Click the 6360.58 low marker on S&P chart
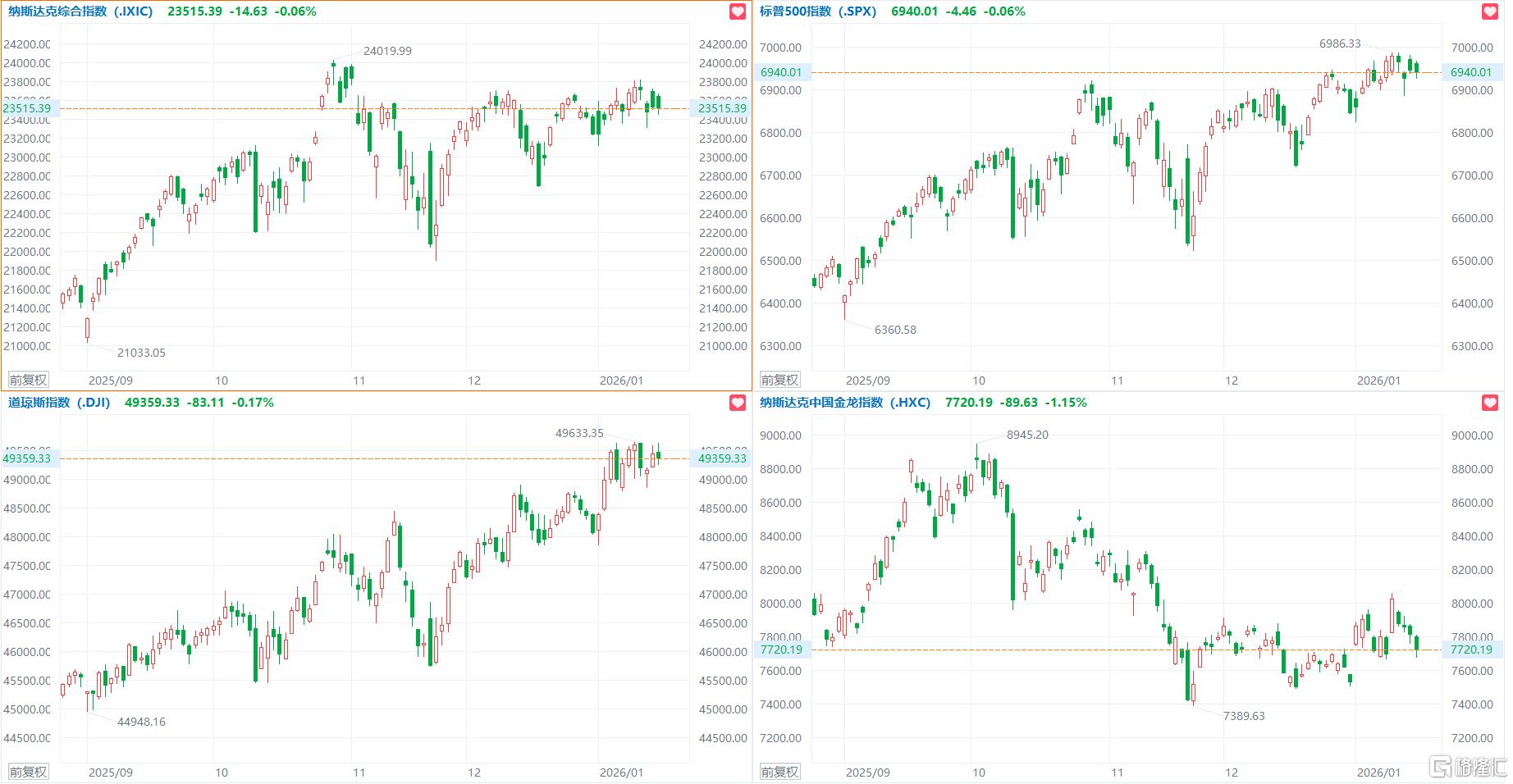The image size is (1513, 784). pos(895,330)
